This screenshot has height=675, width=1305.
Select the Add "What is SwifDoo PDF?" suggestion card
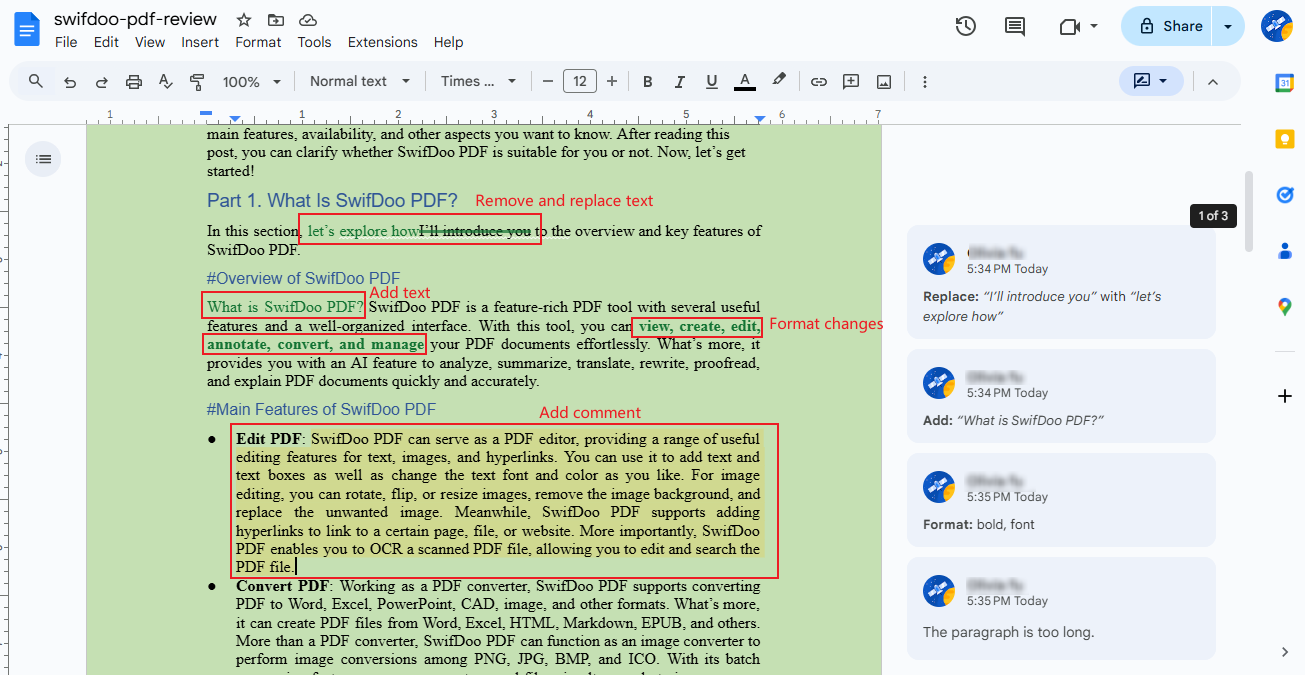tap(1061, 396)
